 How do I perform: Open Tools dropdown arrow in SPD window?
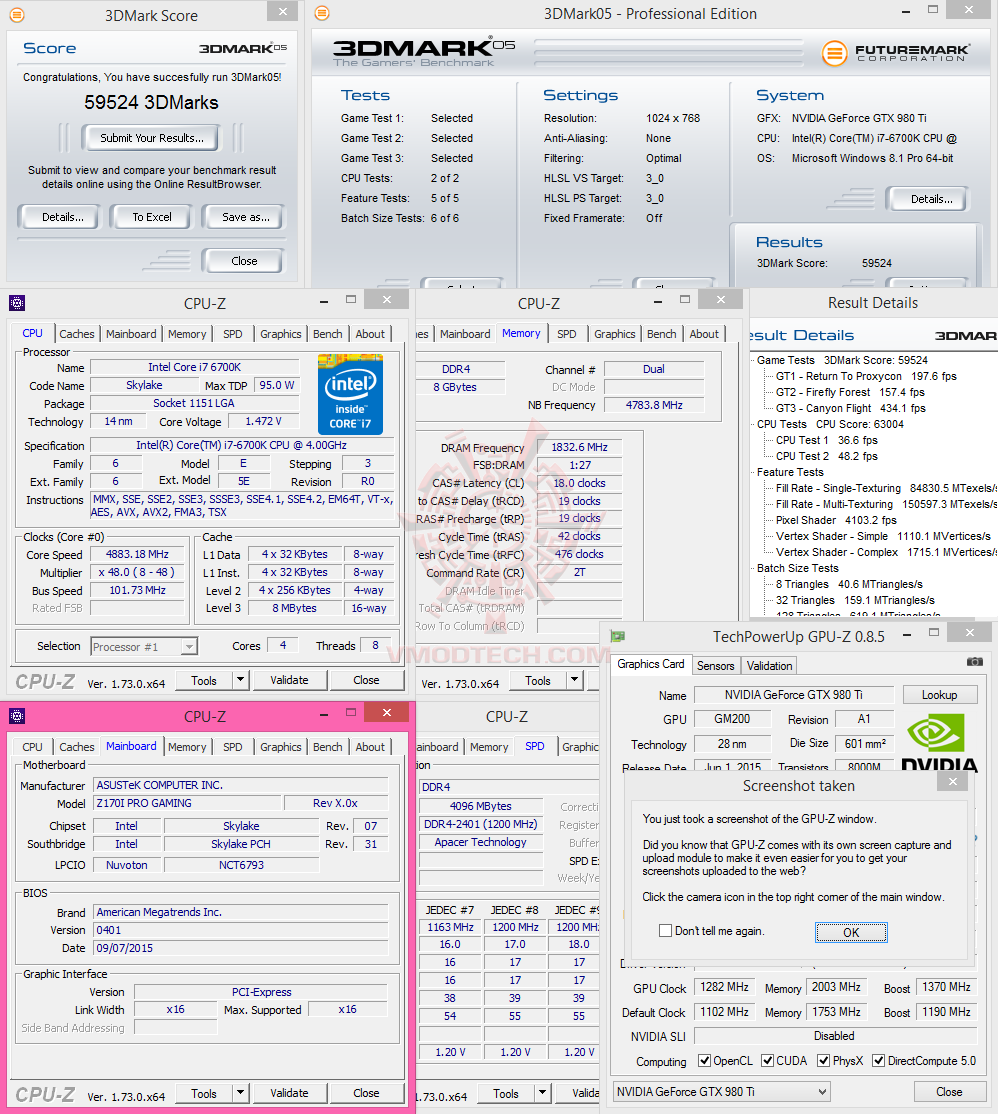pos(543,1093)
